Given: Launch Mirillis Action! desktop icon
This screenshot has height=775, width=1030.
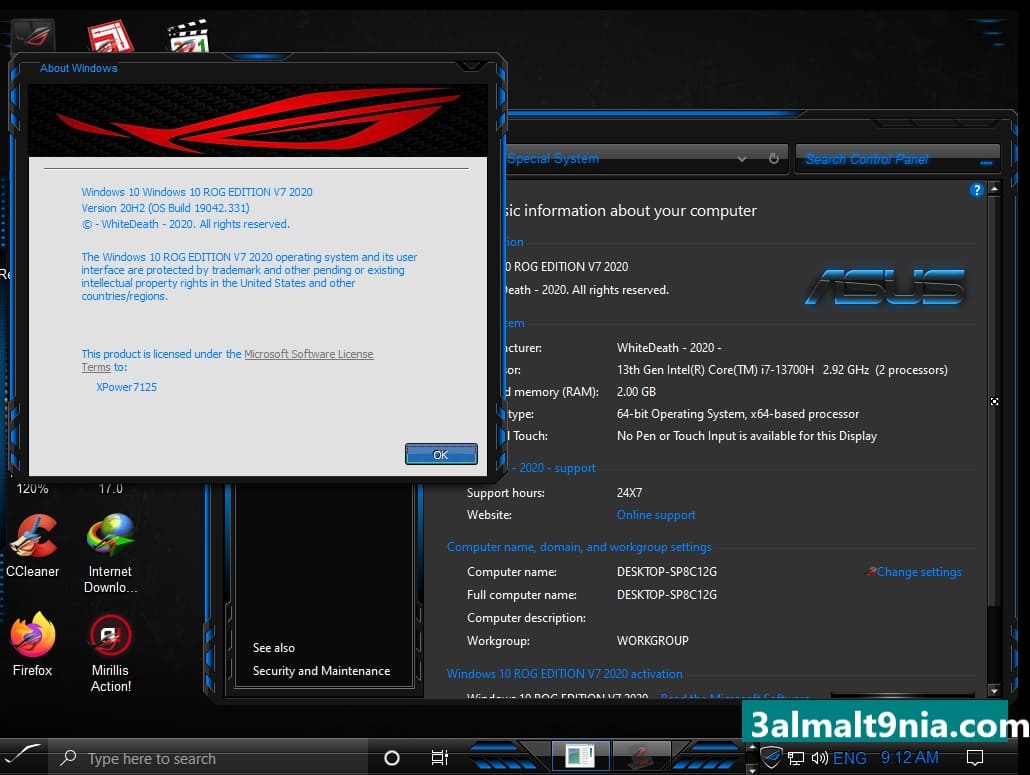Looking at the screenshot, I should click(x=110, y=653).
